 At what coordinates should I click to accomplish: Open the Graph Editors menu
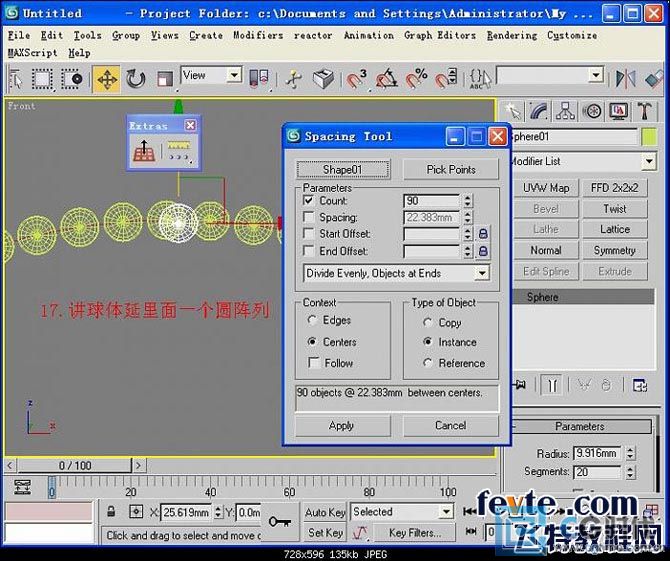(440, 35)
